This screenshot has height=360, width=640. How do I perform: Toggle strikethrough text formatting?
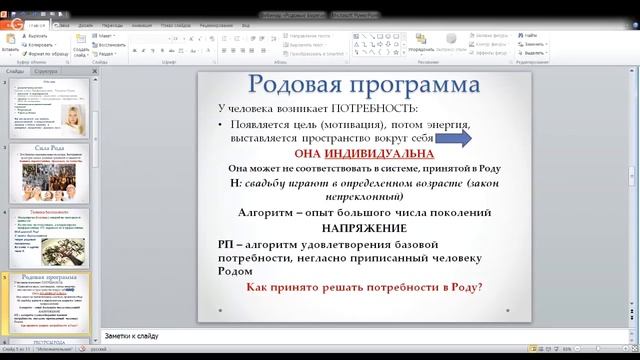click(x=172, y=51)
